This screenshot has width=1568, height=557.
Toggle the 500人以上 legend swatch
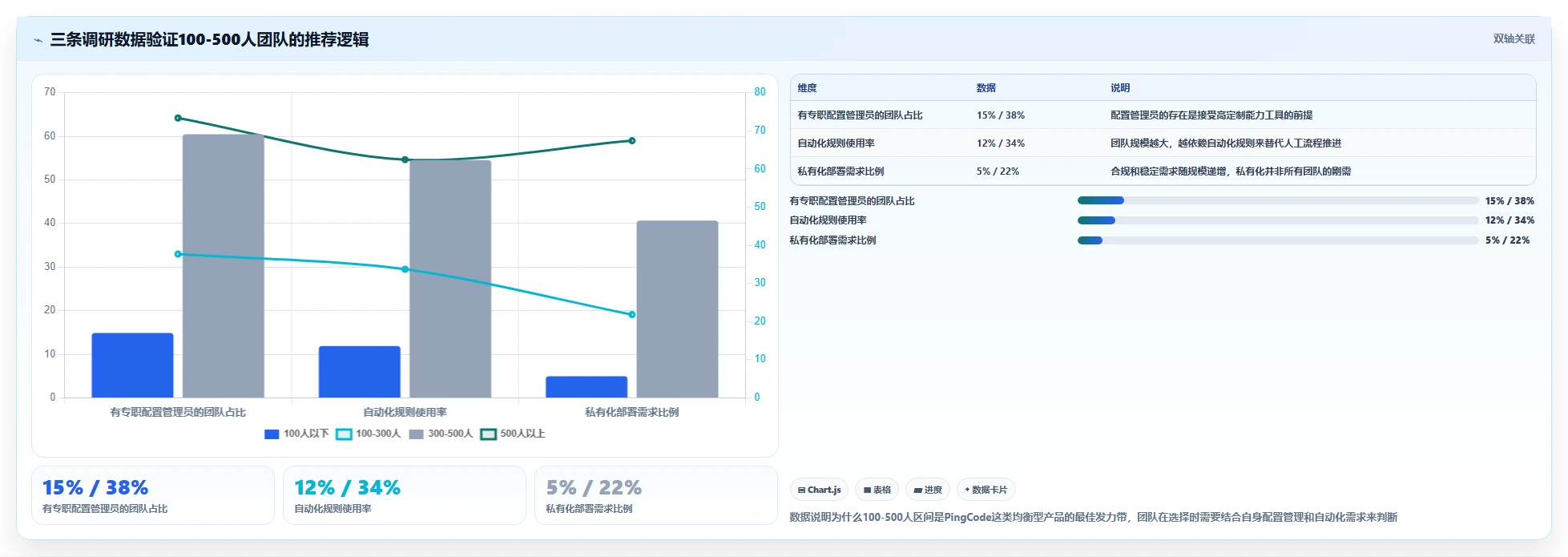pyautogui.click(x=488, y=434)
